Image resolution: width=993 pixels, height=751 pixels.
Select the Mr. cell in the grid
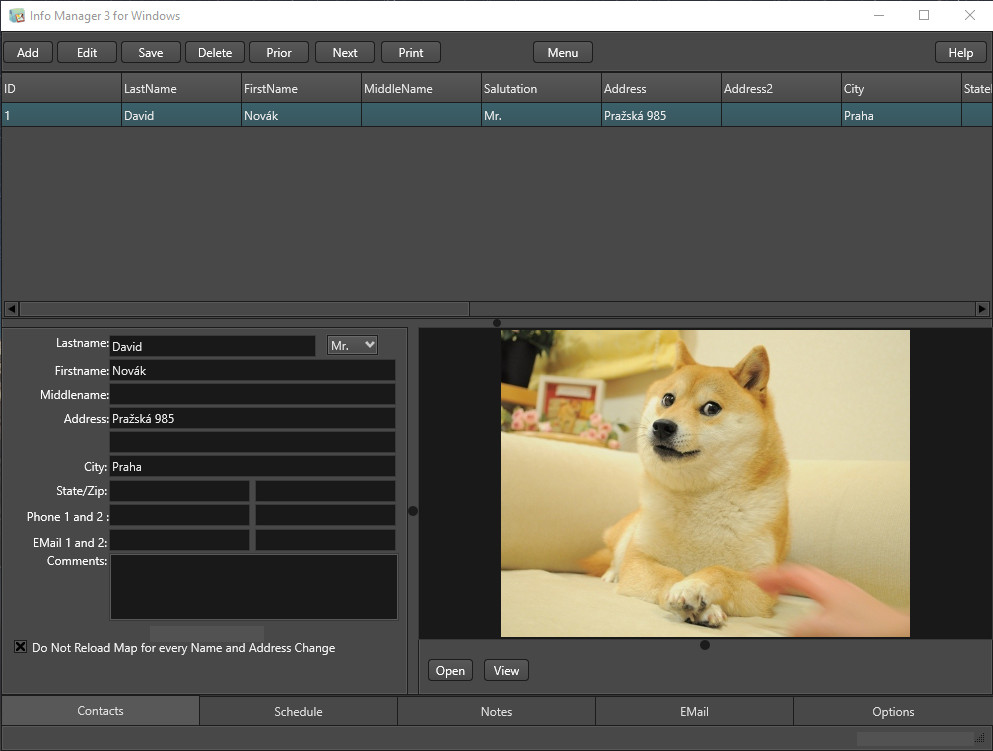click(x=541, y=115)
